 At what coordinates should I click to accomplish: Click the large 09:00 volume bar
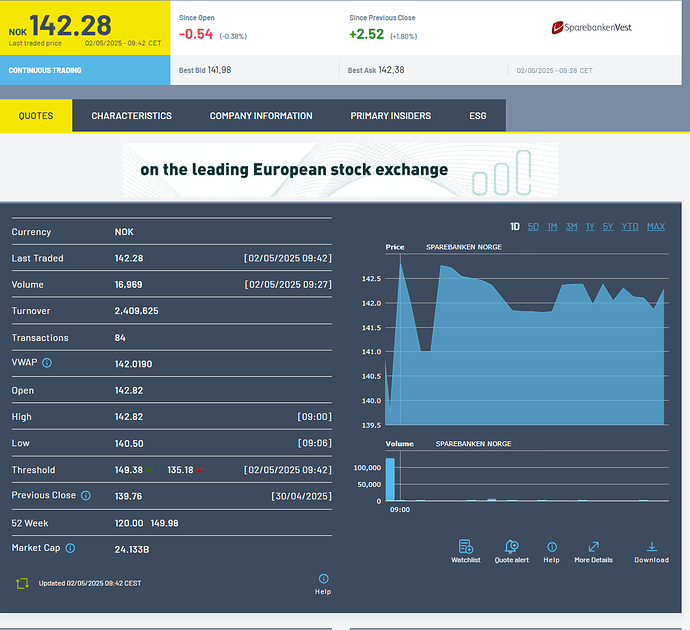tap(390, 479)
